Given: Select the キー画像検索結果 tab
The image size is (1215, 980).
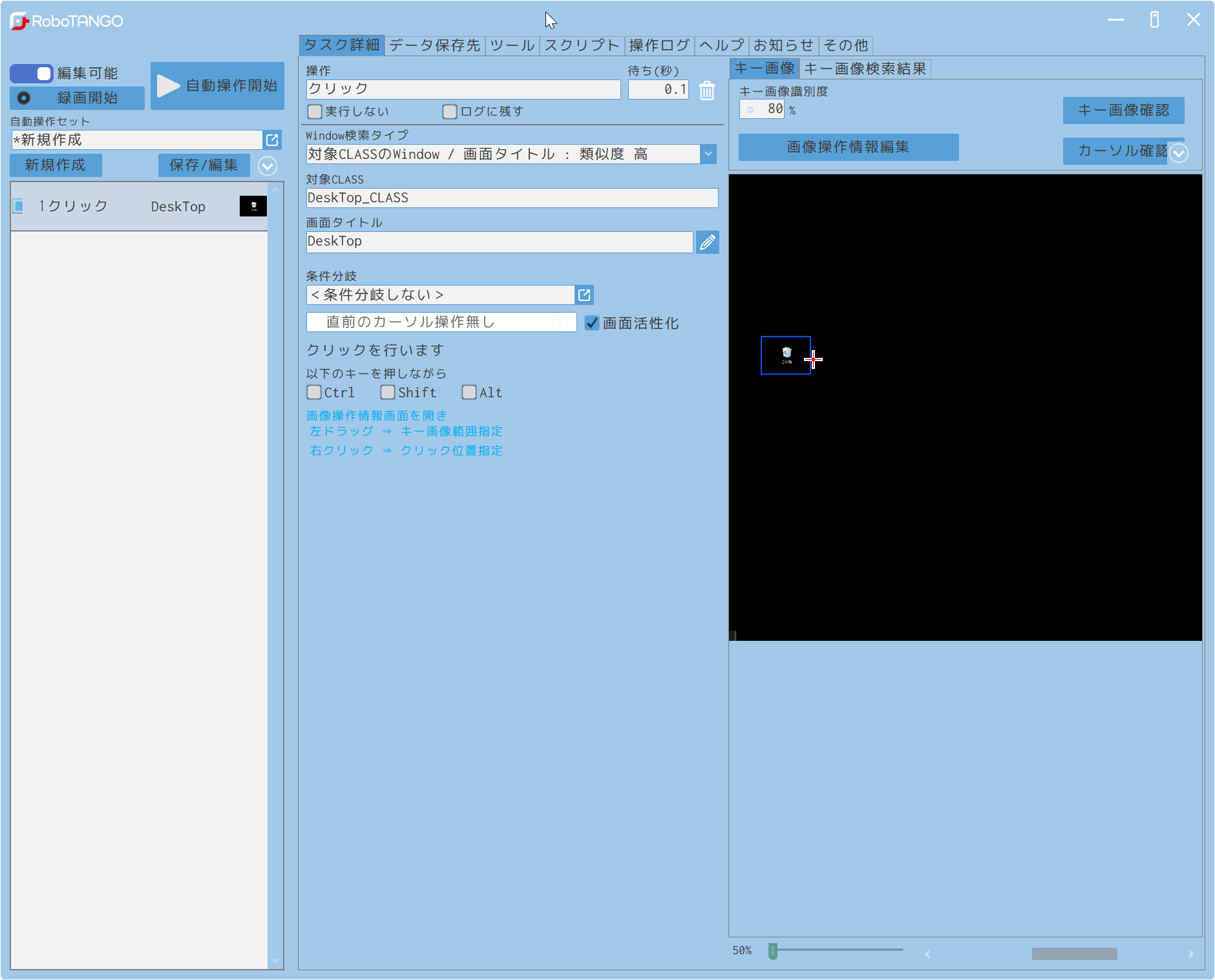Looking at the screenshot, I should click(x=865, y=68).
